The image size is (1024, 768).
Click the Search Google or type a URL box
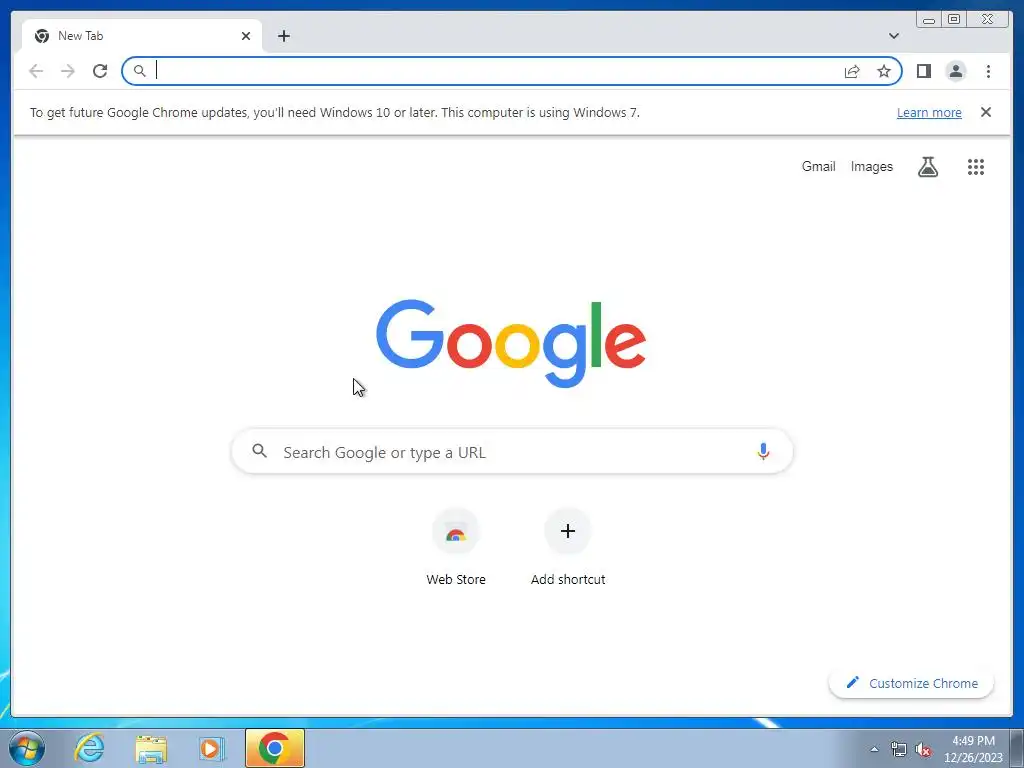512,451
